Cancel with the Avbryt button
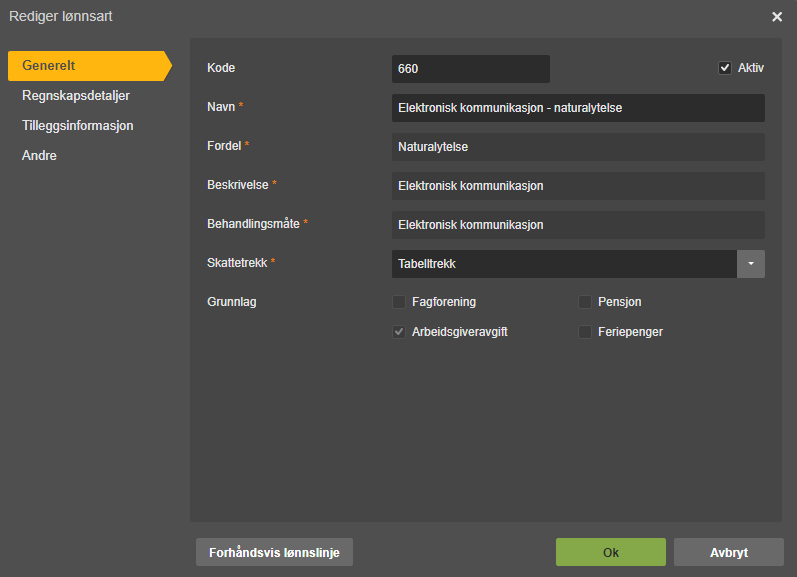Screen dimensions: 797x577 pos(728,552)
